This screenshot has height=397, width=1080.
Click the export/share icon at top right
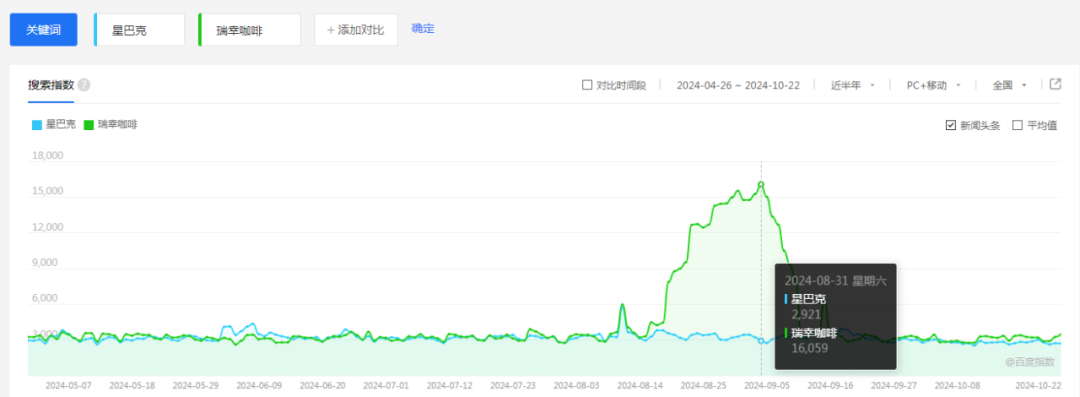(1055, 84)
